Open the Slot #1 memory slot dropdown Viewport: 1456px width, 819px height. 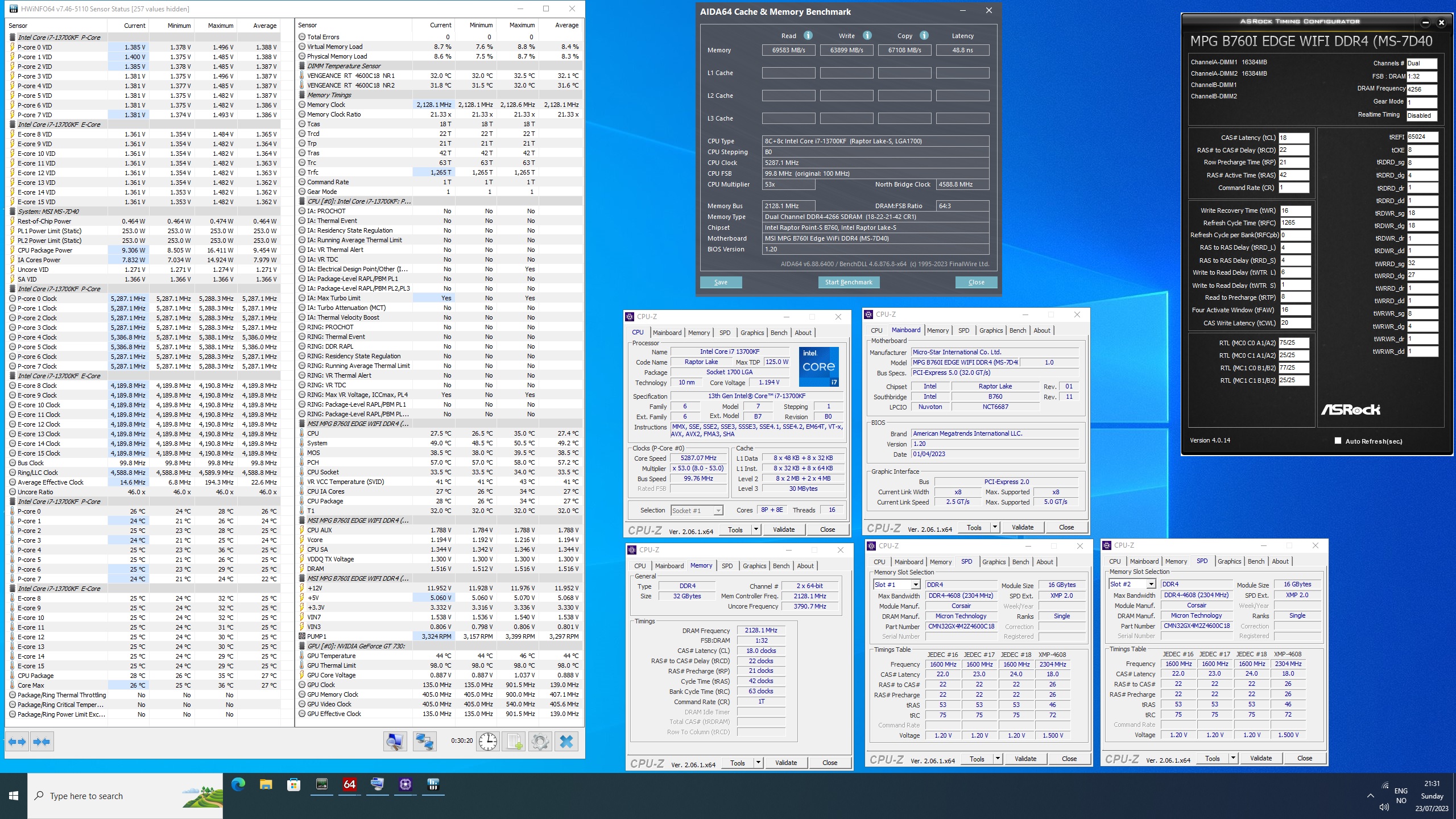click(x=897, y=585)
